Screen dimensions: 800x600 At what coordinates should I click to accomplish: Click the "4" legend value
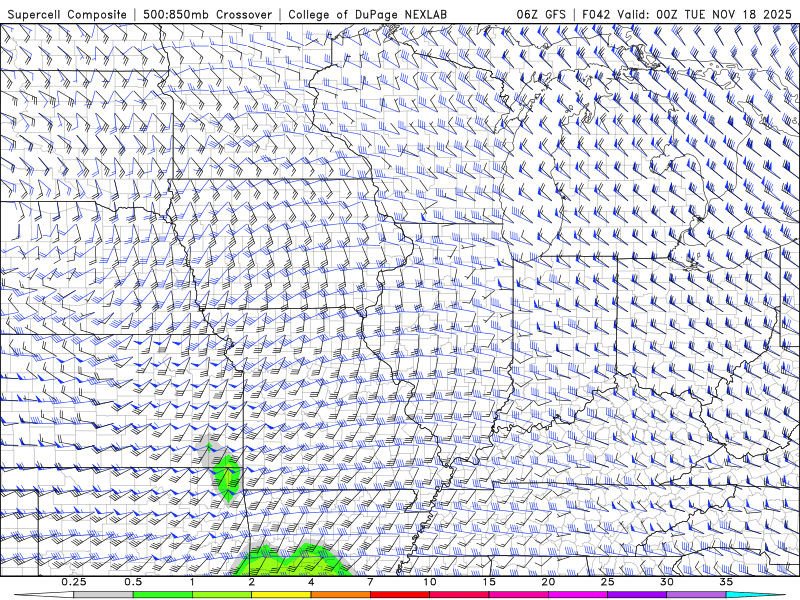coord(311,582)
